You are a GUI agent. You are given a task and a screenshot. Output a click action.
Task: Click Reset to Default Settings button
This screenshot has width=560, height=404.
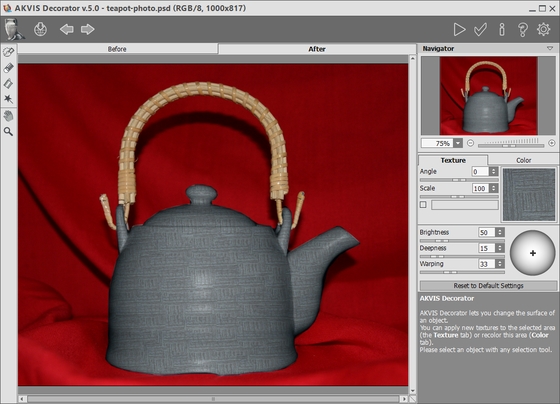(488, 286)
